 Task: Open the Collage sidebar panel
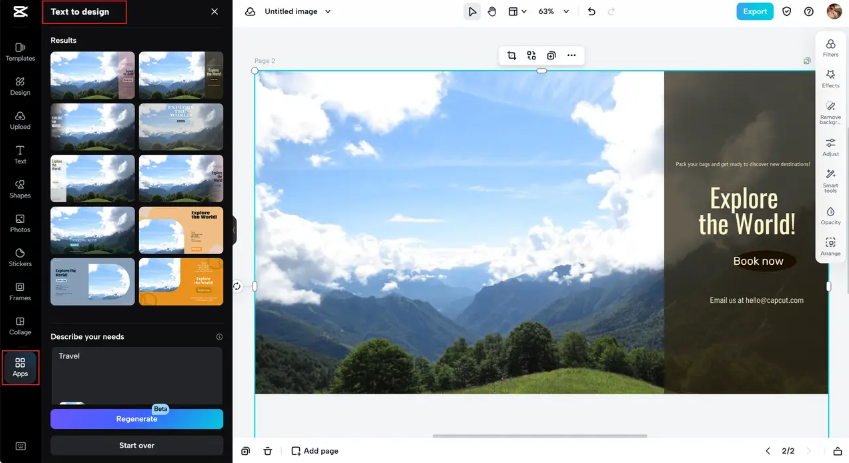(x=20, y=325)
